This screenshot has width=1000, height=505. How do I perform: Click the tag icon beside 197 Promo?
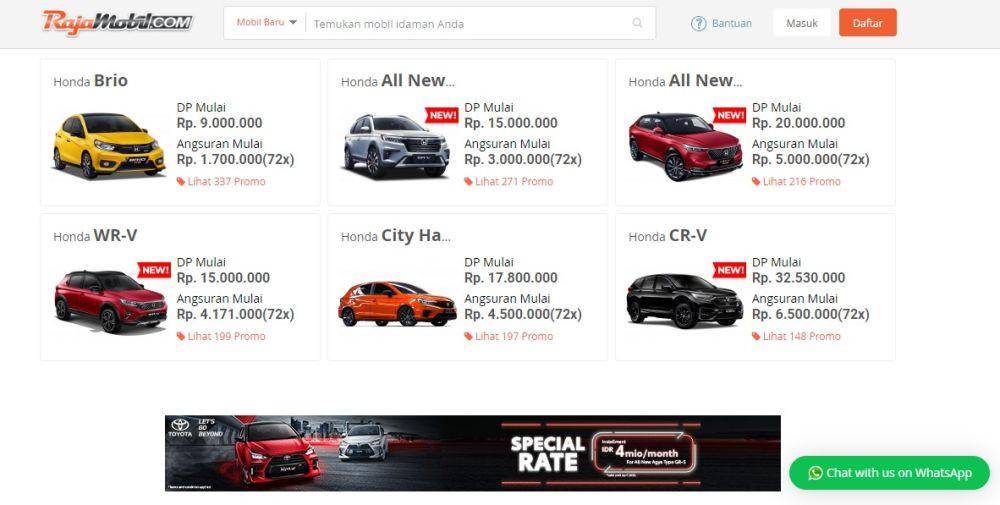point(469,337)
